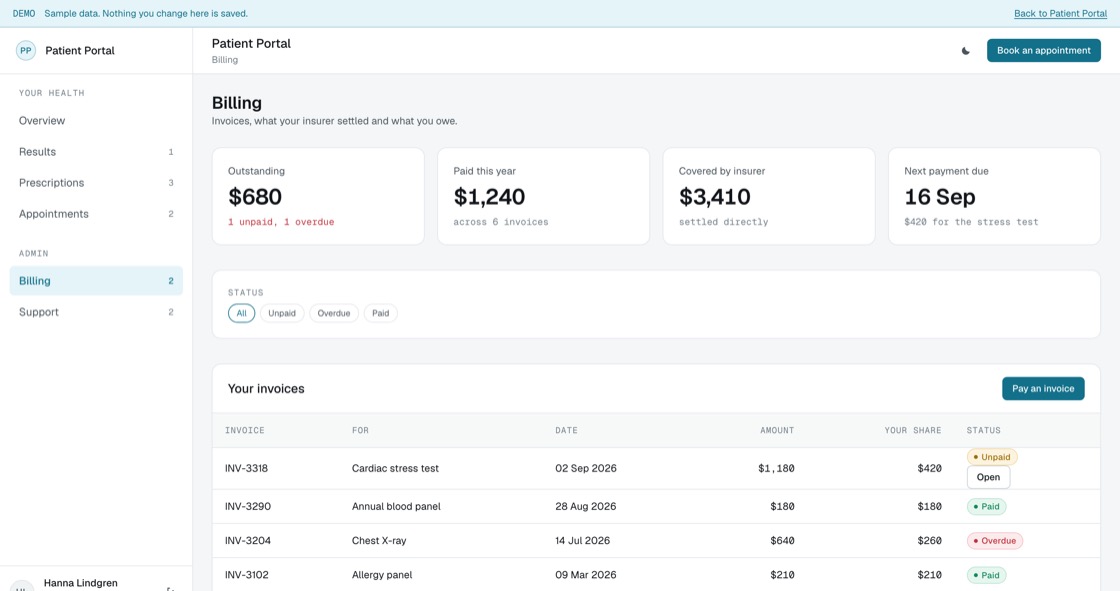Click the 02 Sep 2026 date cell
The width and height of the screenshot is (1120, 591).
(x=586, y=469)
